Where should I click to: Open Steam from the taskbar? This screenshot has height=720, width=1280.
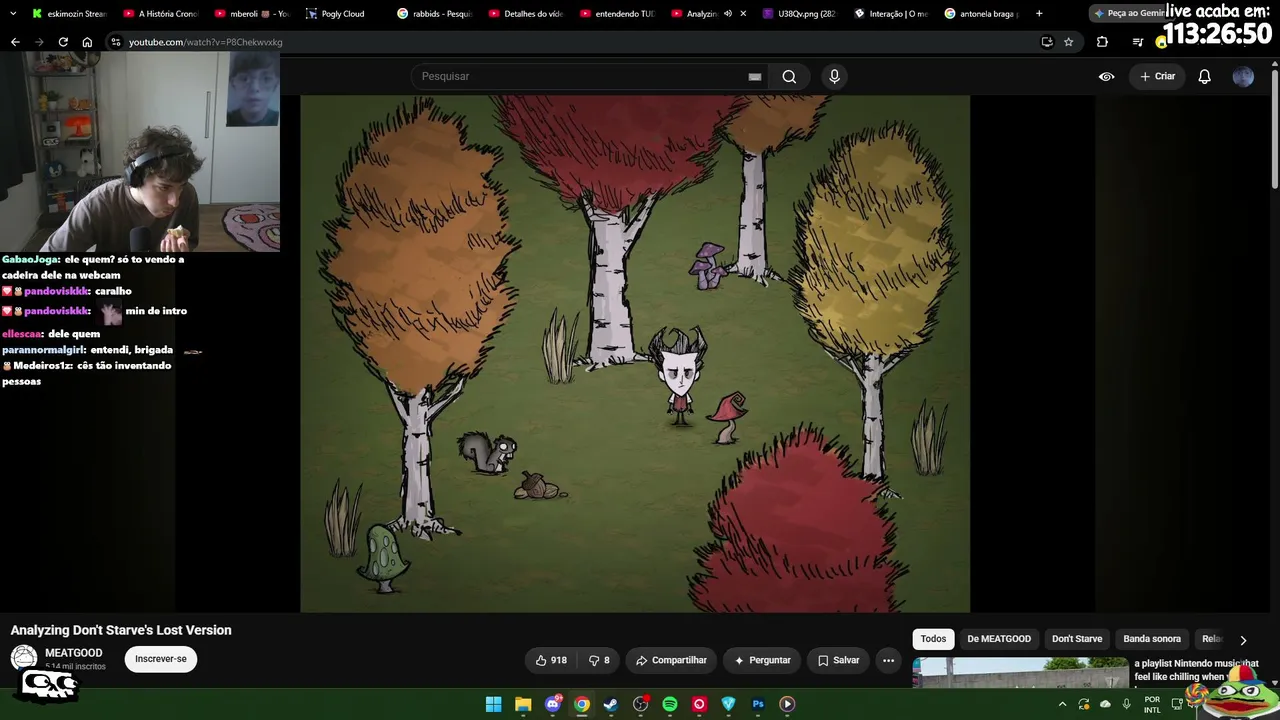pyautogui.click(x=611, y=704)
